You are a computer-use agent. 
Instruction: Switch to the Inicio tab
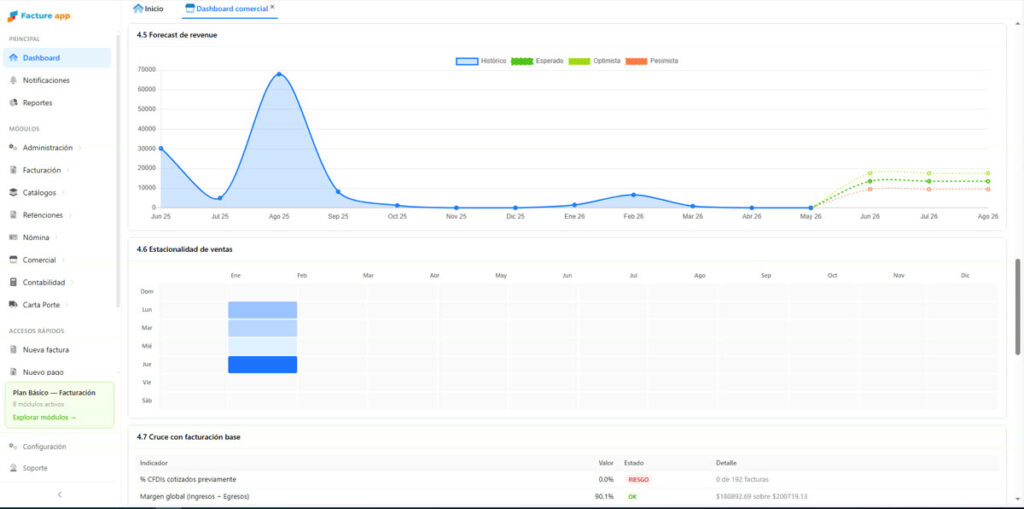point(148,8)
